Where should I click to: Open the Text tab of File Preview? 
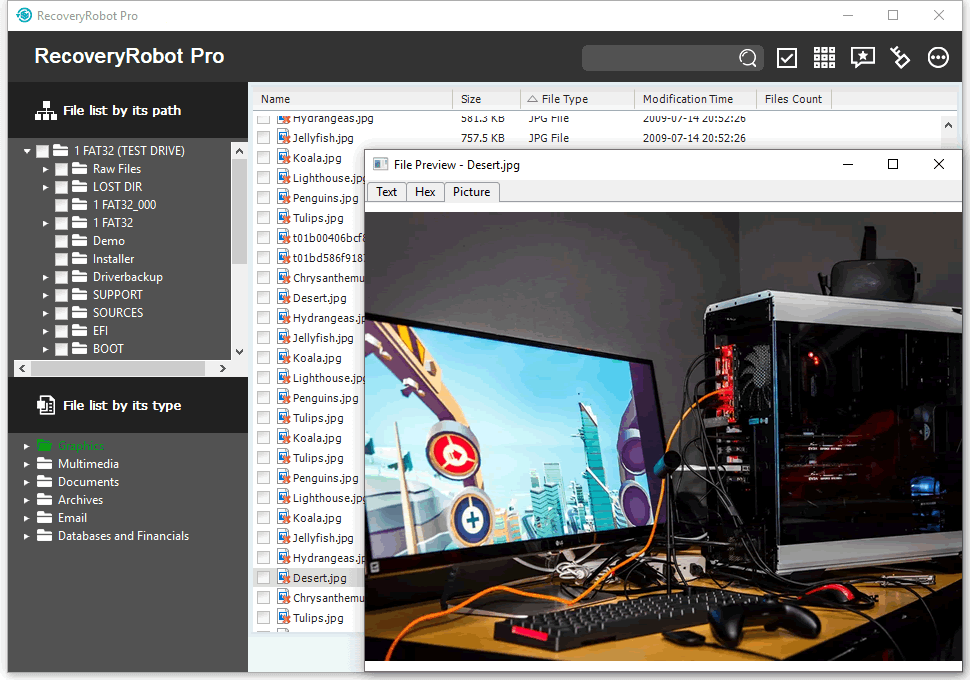[386, 192]
